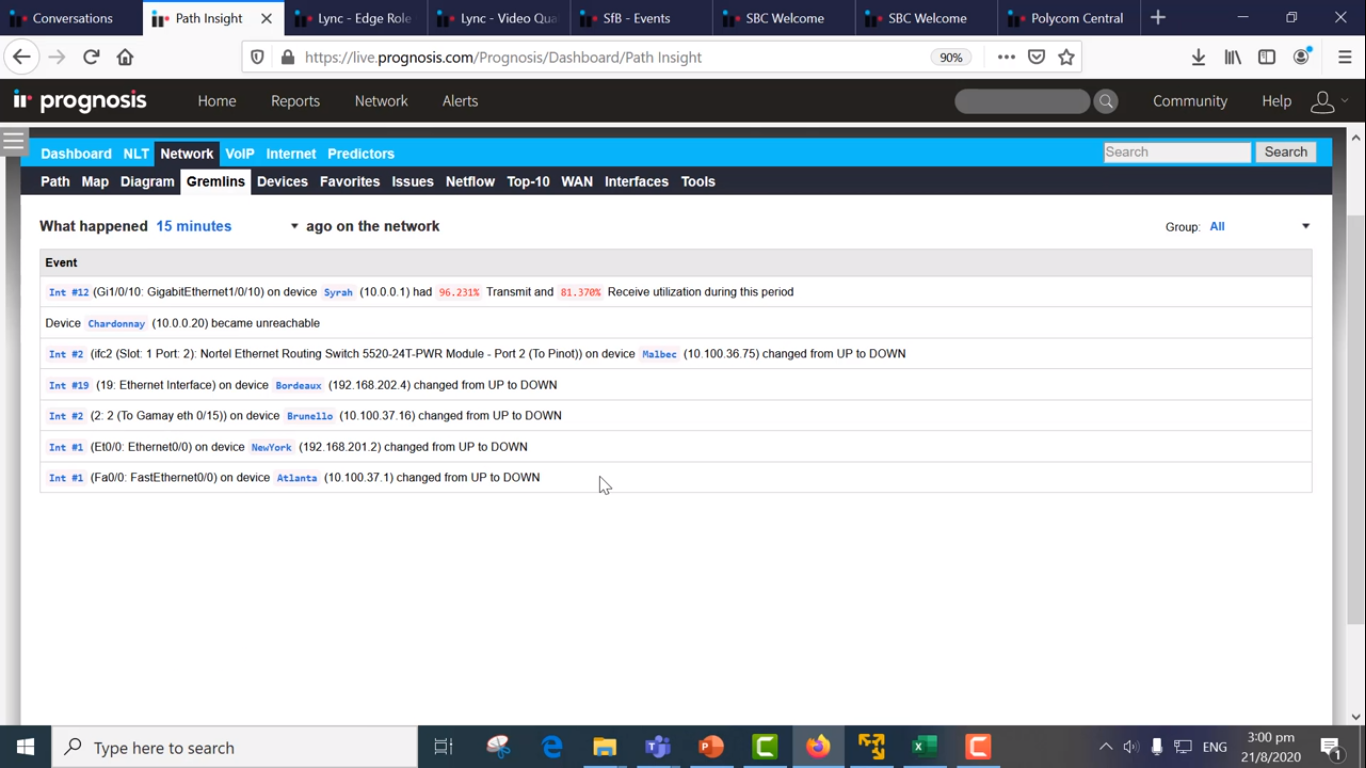
Task: Open the Community link
Action: point(1190,101)
